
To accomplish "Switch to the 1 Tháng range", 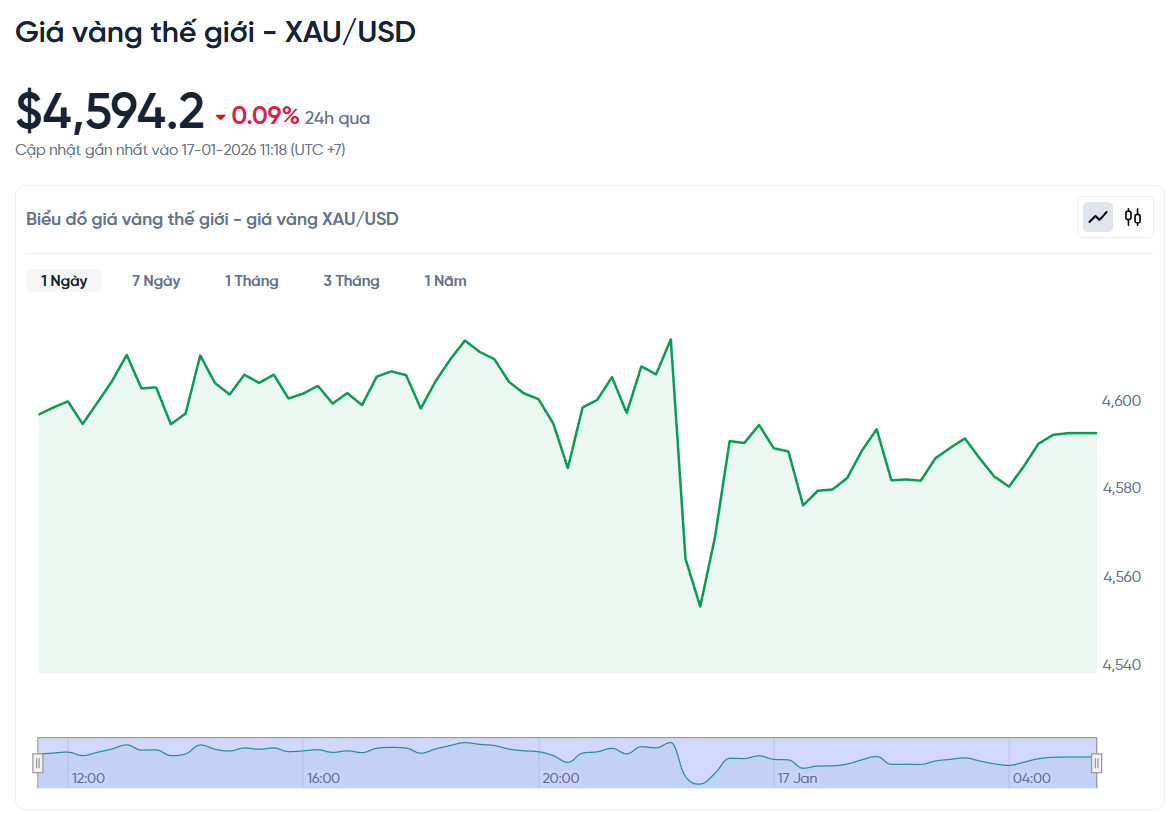I will [x=251, y=281].
